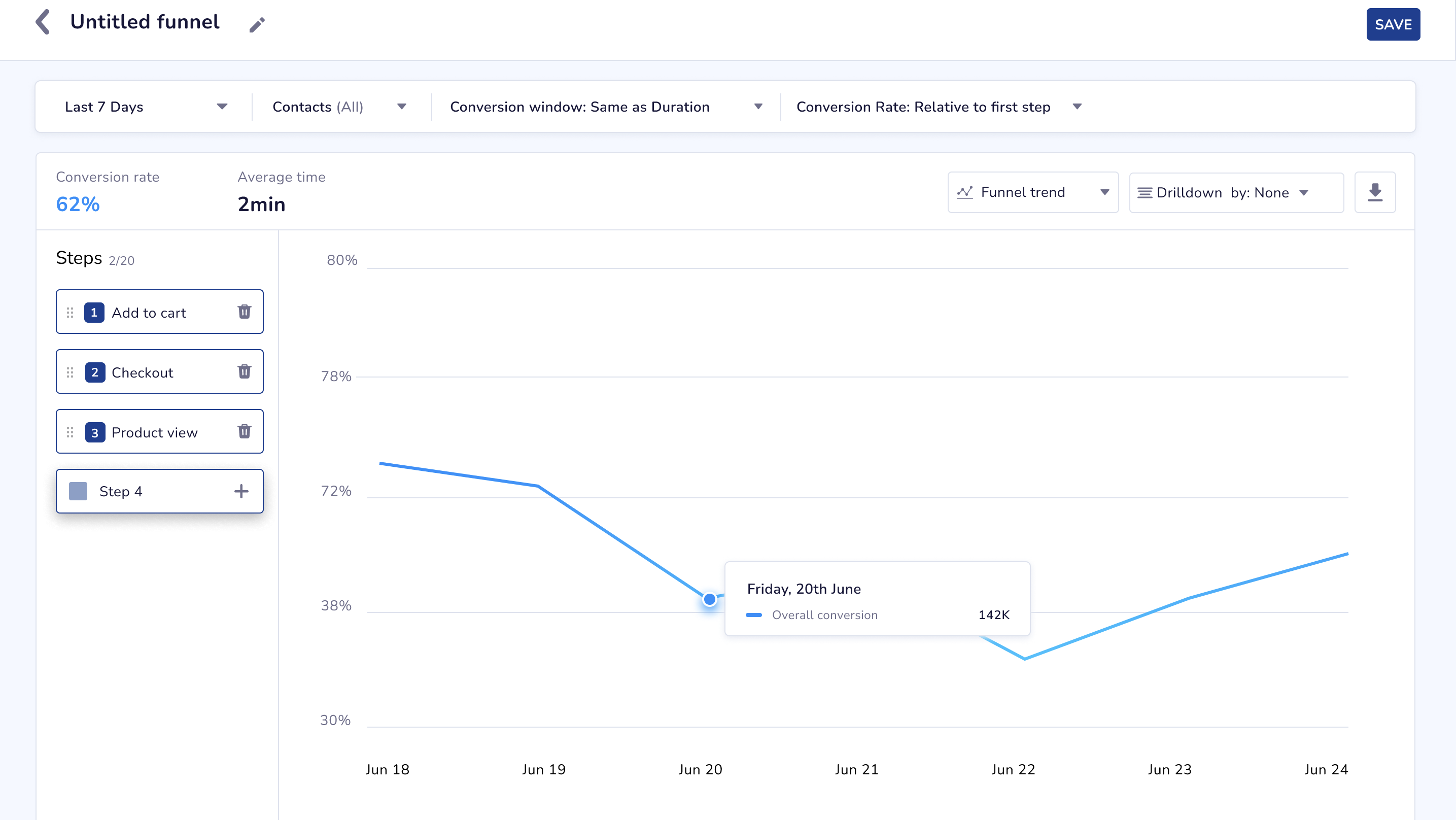
Task: Click the Jun 19 axis label
Action: pyautogui.click(x=544, y=770)
